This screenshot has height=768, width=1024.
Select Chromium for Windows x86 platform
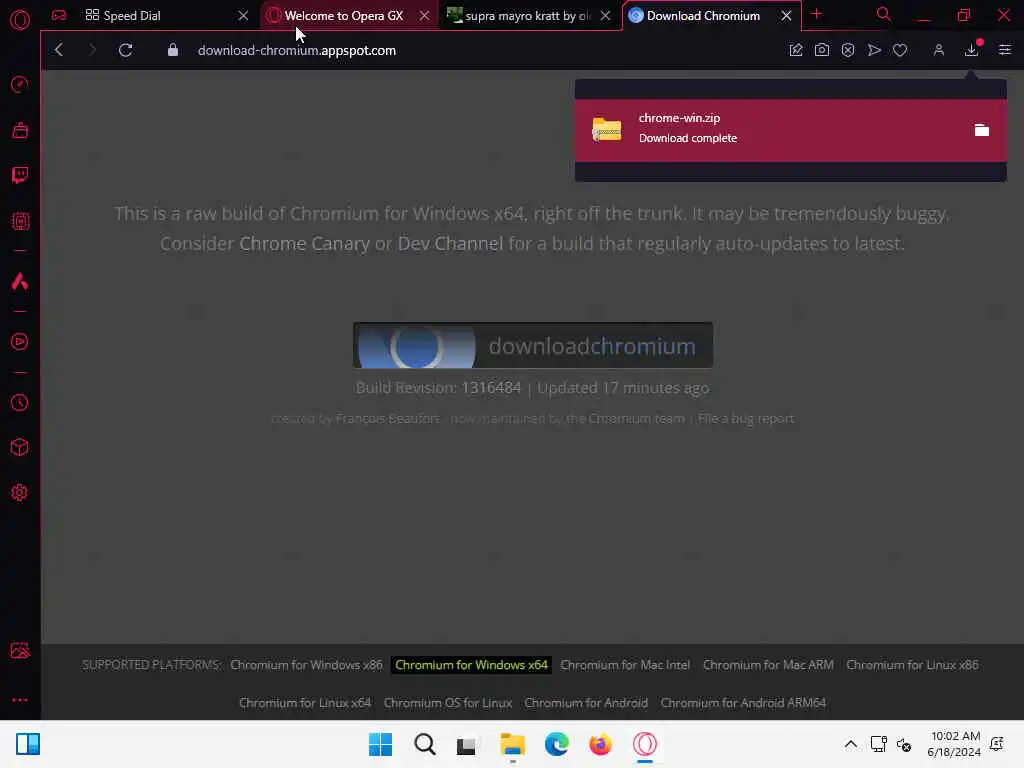306,665
